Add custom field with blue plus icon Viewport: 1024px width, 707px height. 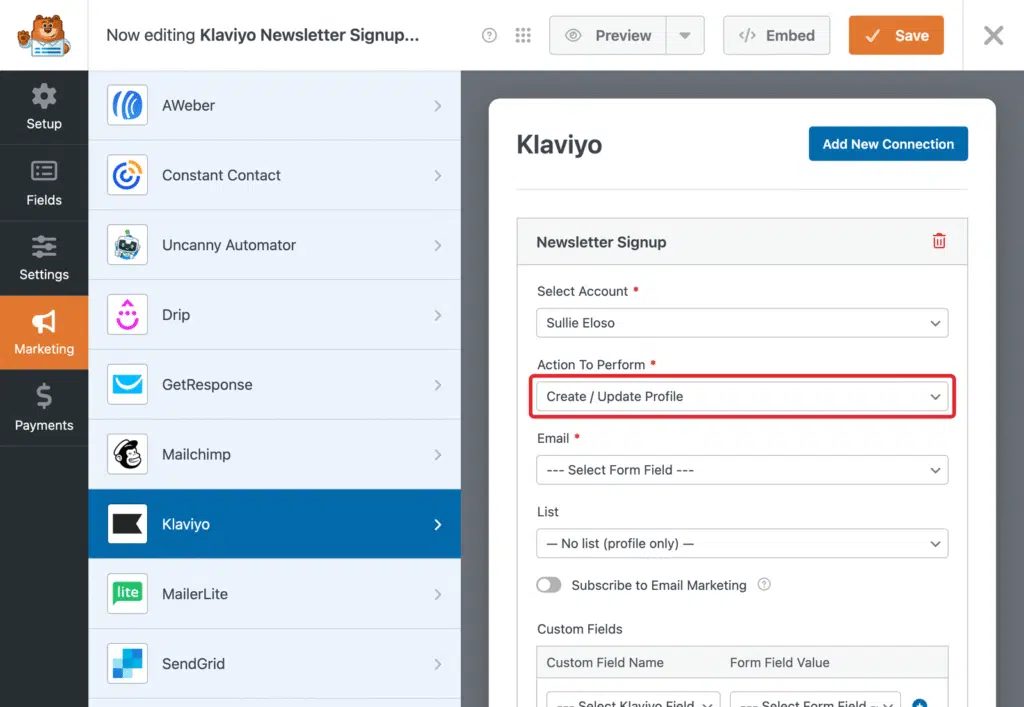click(920, 703)
